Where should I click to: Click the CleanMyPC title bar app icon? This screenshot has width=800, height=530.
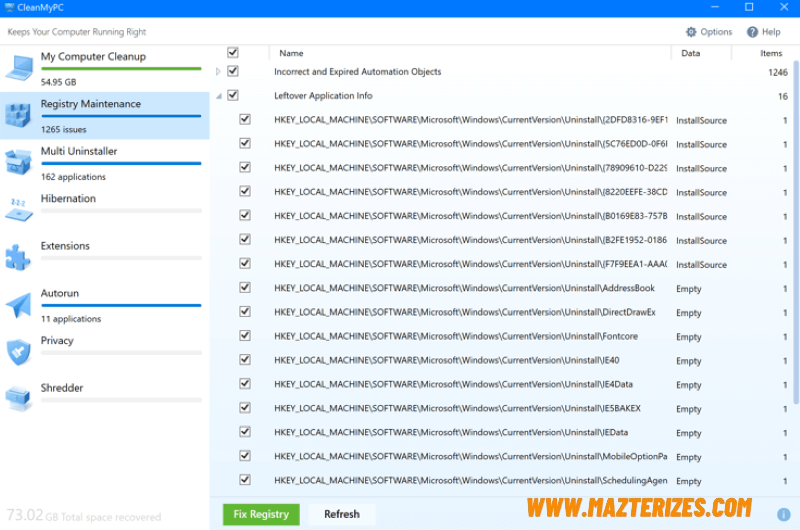tap(9, 7)
